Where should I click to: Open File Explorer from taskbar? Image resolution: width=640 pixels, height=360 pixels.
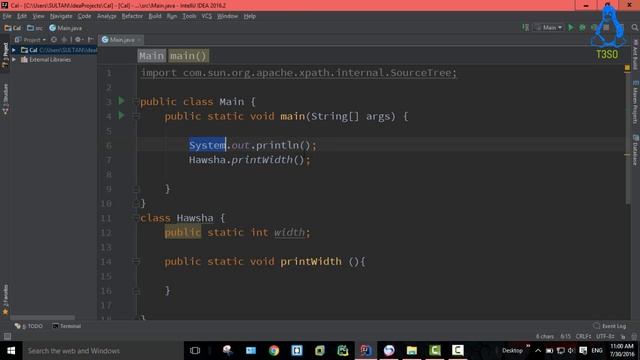point(411,351)
